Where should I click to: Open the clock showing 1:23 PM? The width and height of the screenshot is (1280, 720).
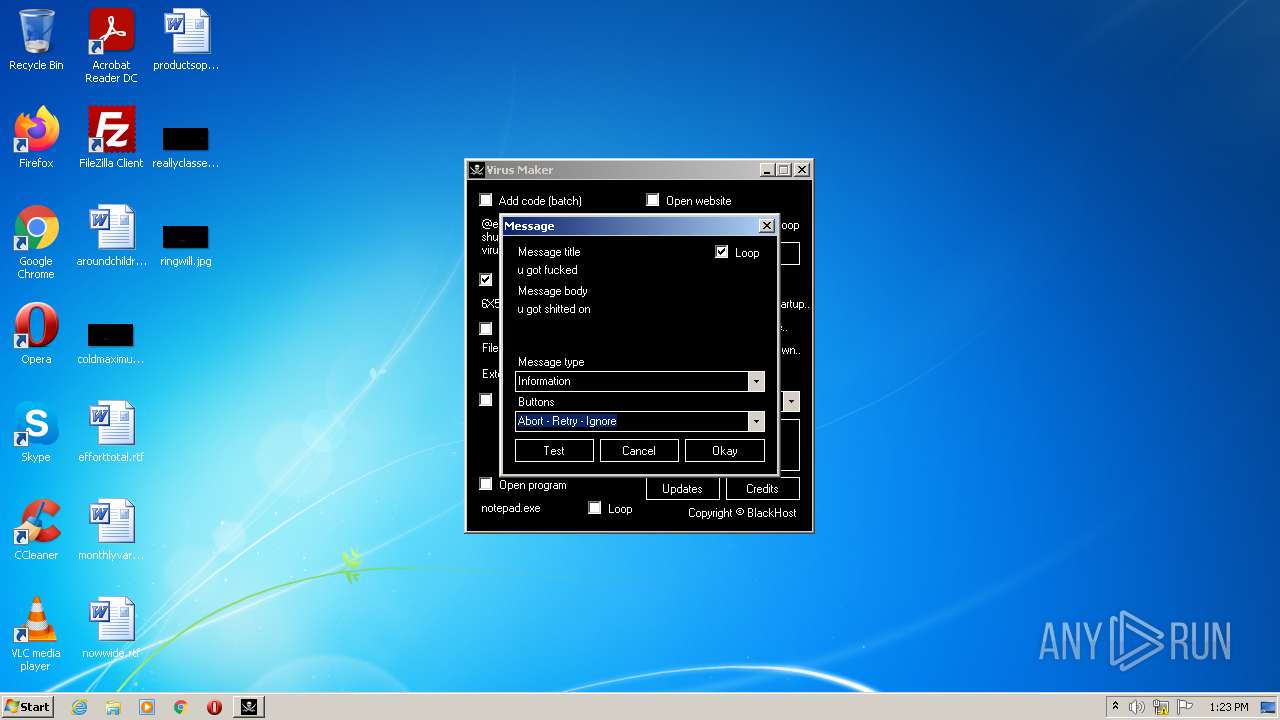[1229, 707]
